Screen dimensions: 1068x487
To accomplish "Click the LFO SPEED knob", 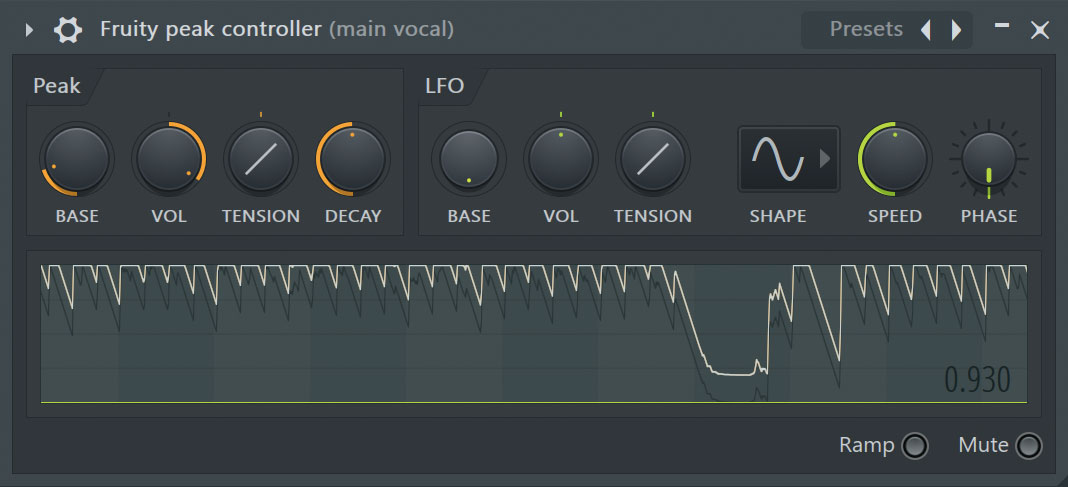I will pyautogui.click(x=894, y=159).
